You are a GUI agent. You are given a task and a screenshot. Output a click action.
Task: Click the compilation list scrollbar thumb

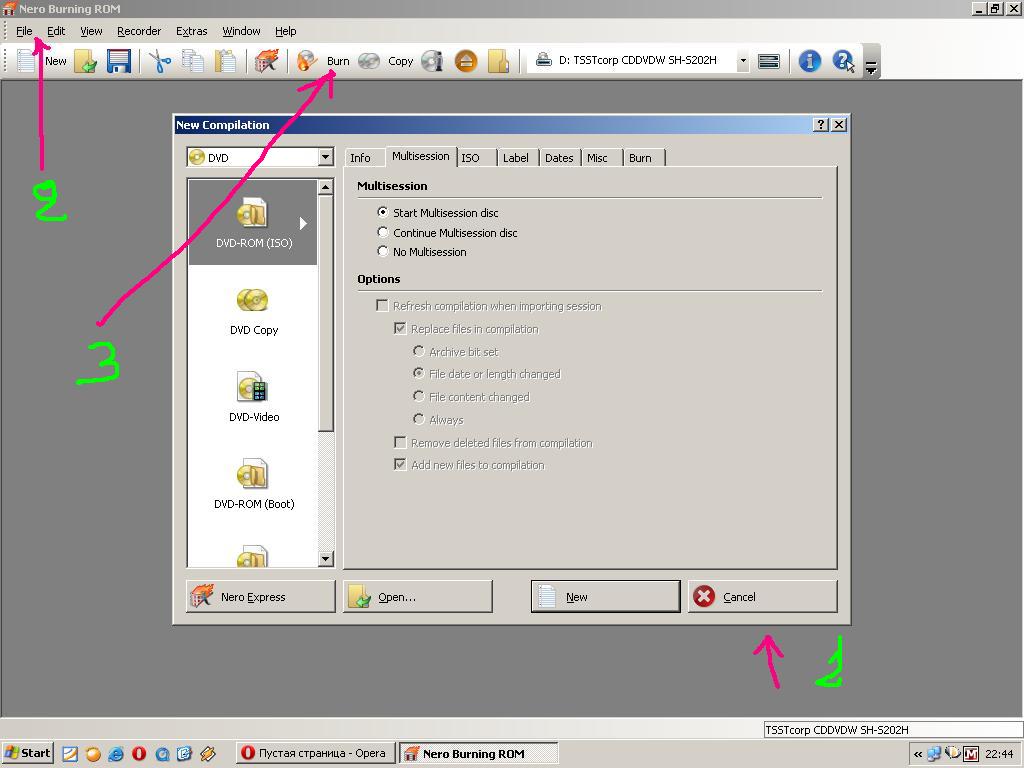[325, 313]
